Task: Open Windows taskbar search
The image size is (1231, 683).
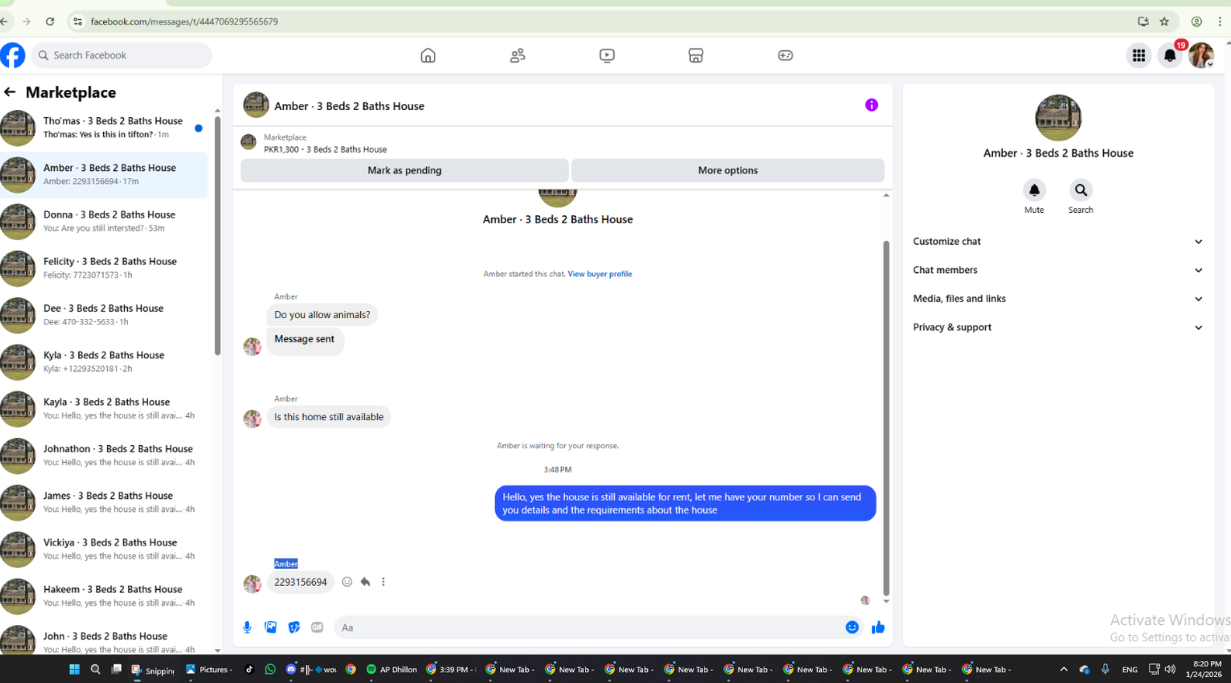Action: (96, 669)
